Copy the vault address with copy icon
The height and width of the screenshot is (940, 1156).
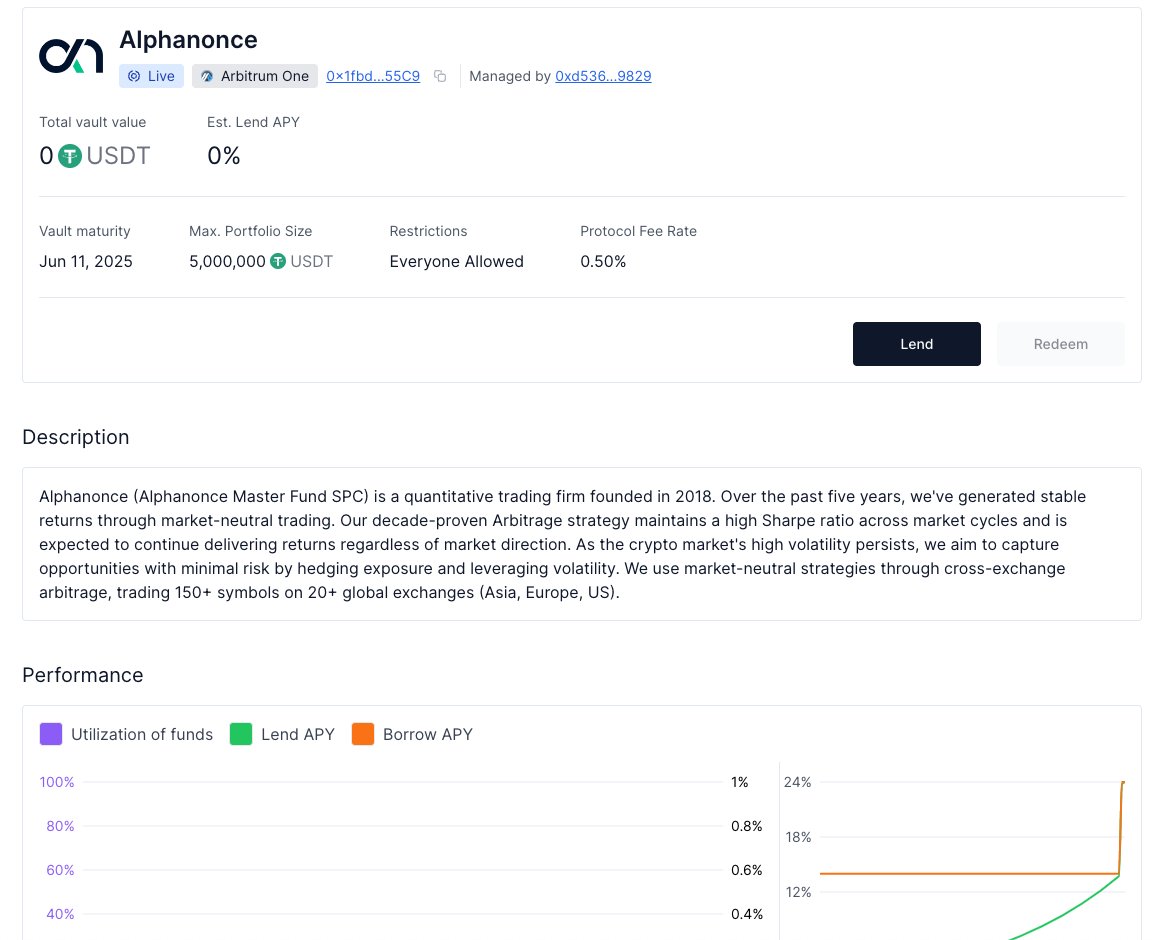coord(440,76)
